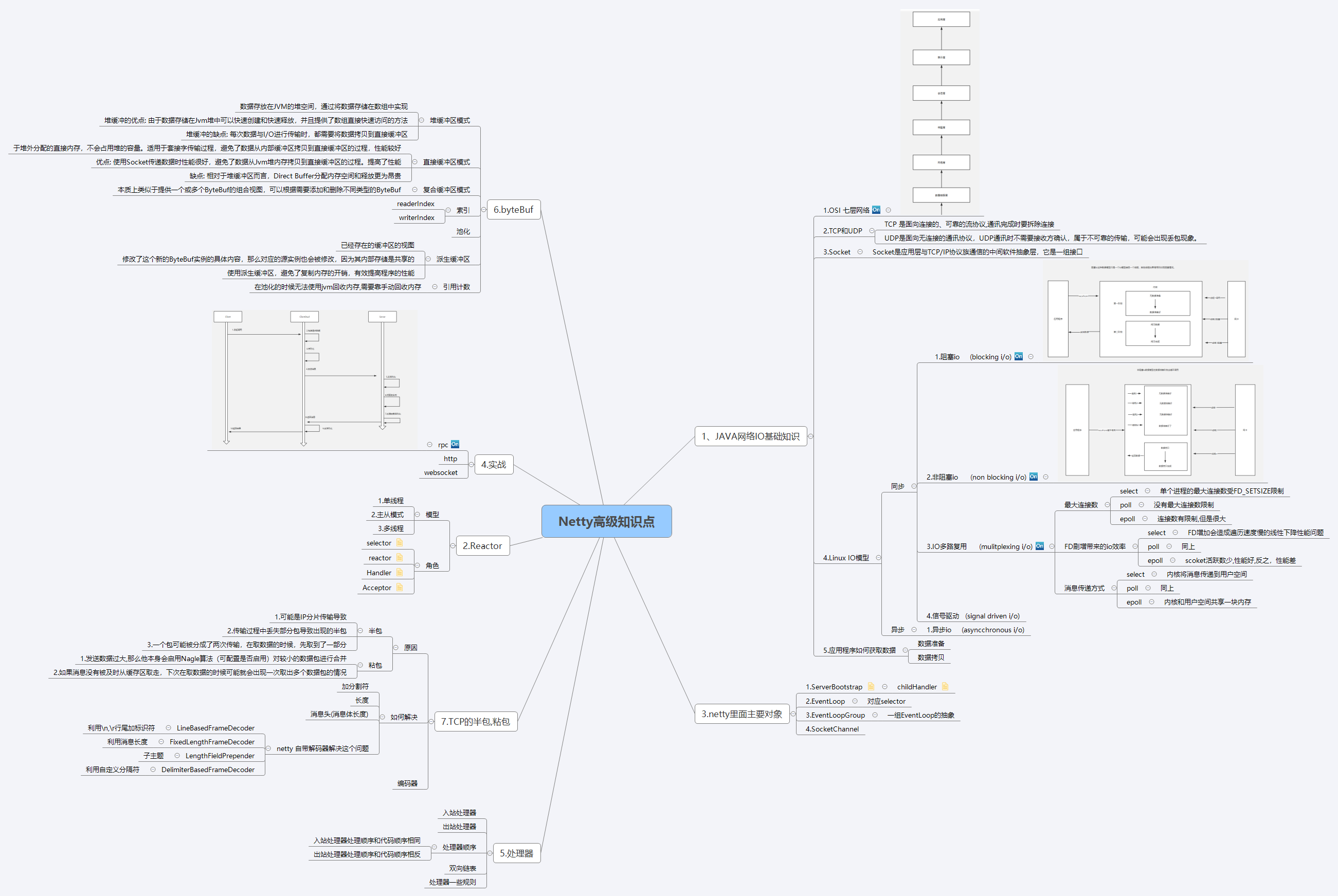Image resolution: width=1338 pixels, height=896 pixels.
Task: Collapse the 3.netty里面主要对象 branch
Action: [x=793, y=714]
